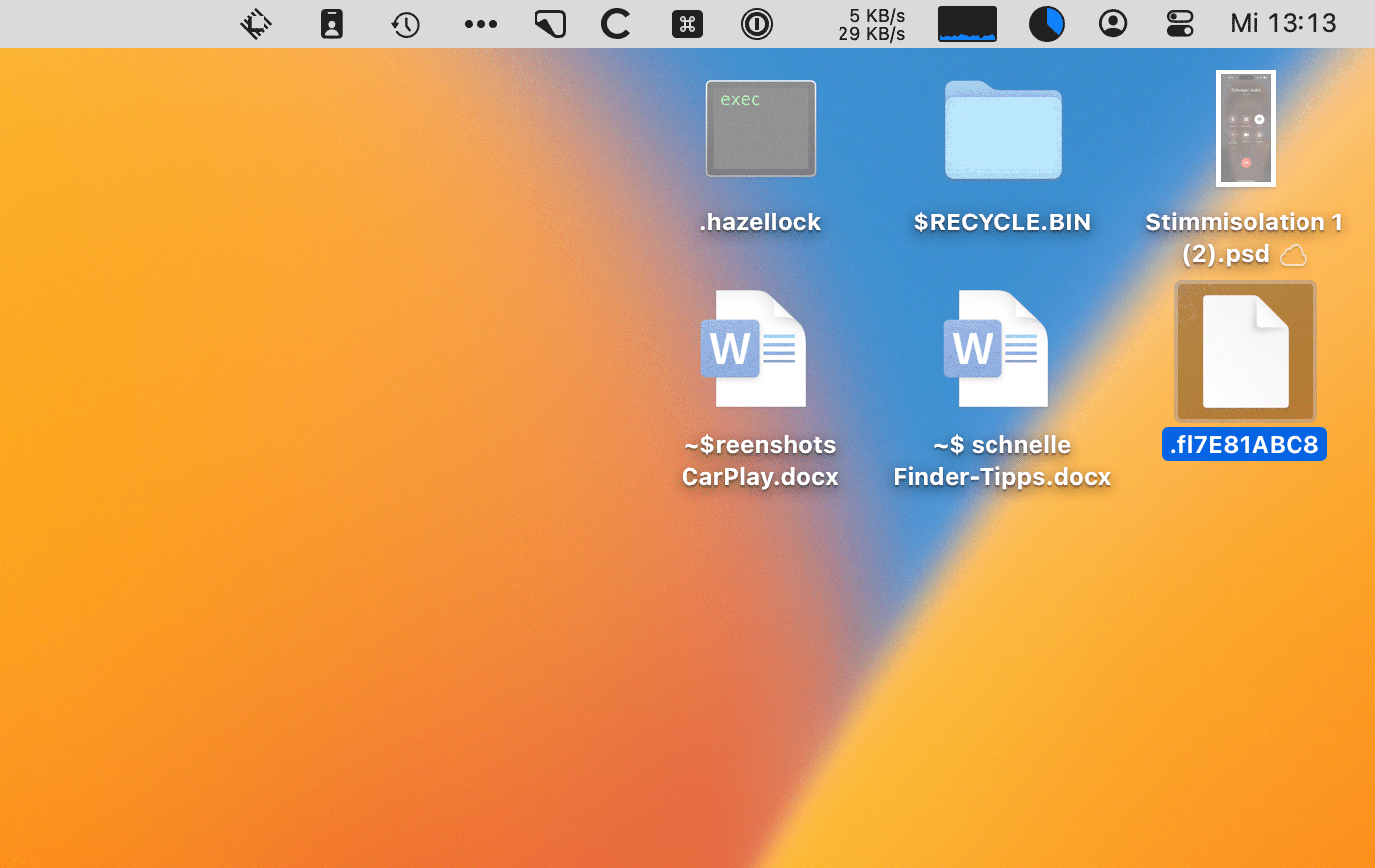Open the user account menu bar icon
Image resolution: width=1375 pixels, height=868 pixels.
[1113, 24]
